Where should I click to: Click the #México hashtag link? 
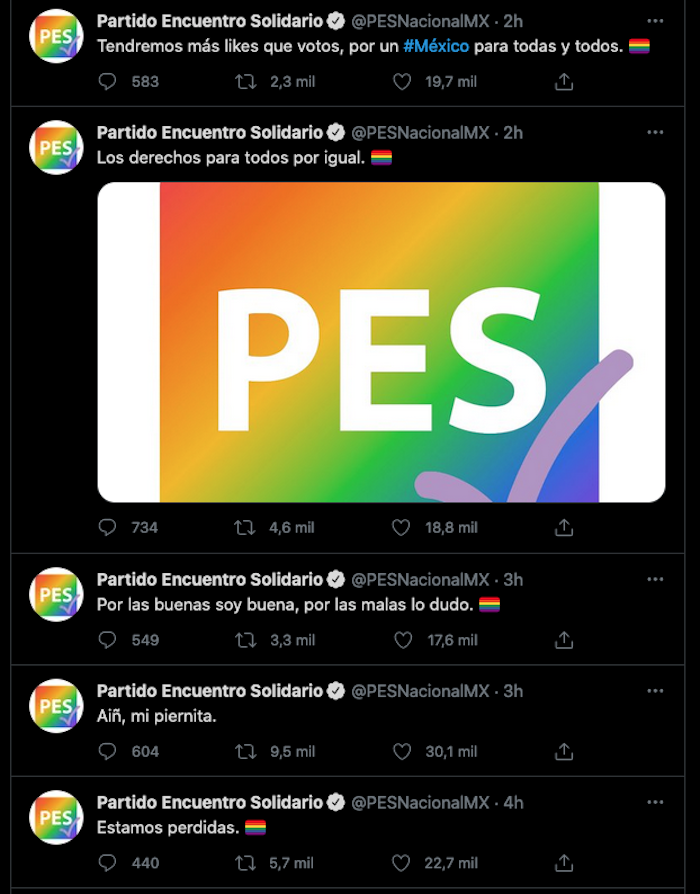point(436,47)
